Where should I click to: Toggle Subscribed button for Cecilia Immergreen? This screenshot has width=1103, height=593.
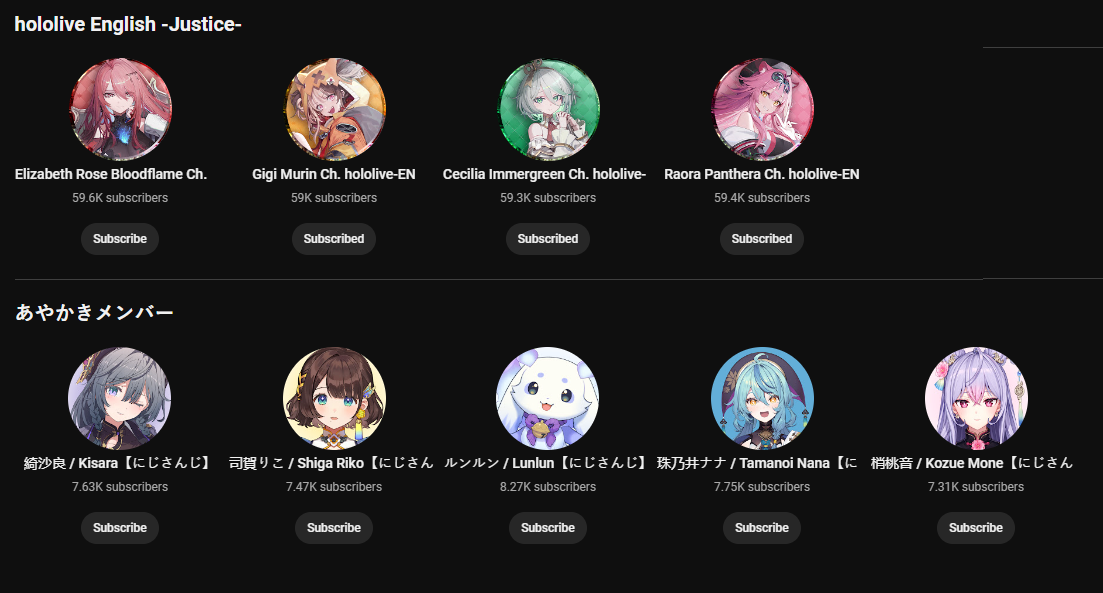548,238
